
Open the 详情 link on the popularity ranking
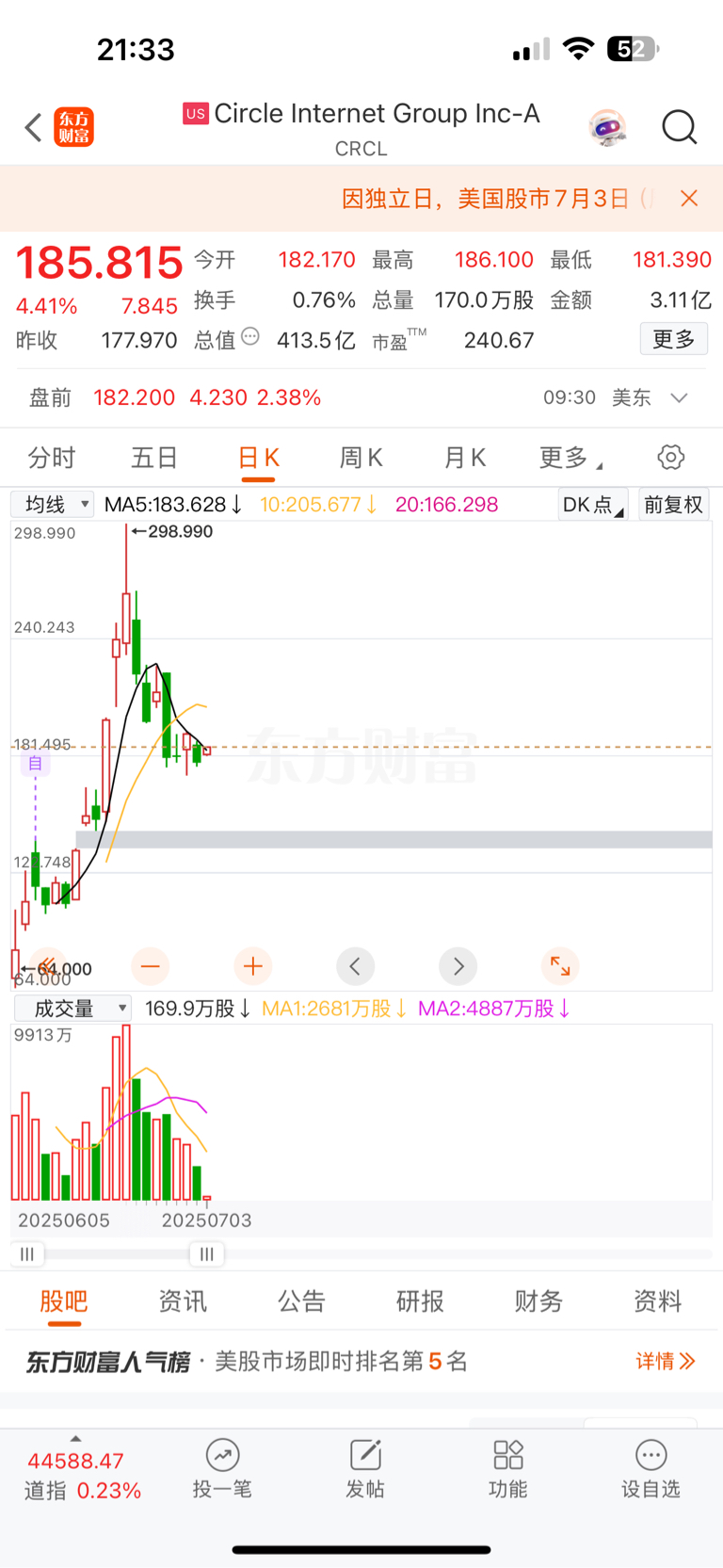click(665, 1361)
